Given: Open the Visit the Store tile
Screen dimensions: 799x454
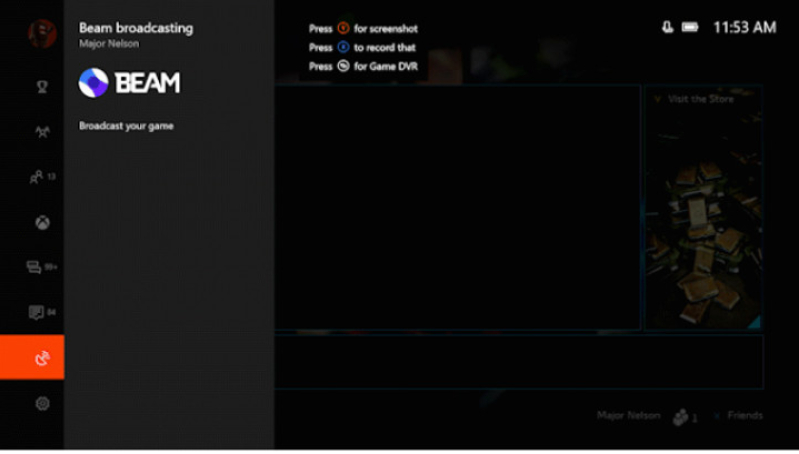Looking at the screenshot, I should 704,207.
